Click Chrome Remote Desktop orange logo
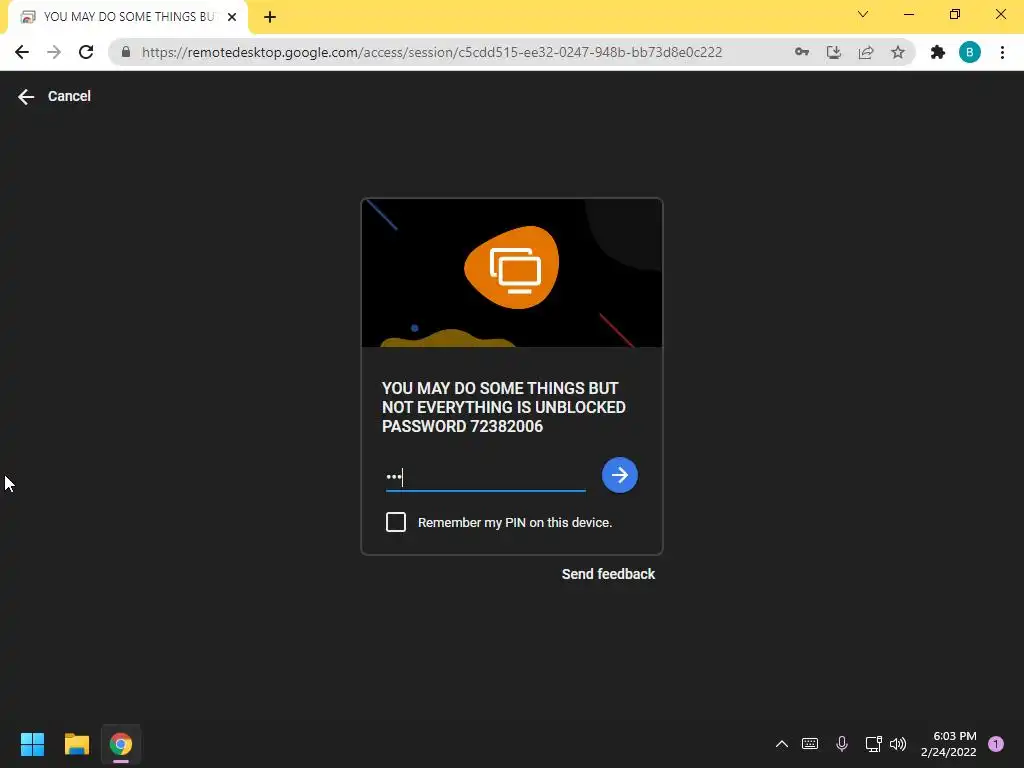Screen dimensions: 1024x768 pyautogui.click(x=512, y=267)
